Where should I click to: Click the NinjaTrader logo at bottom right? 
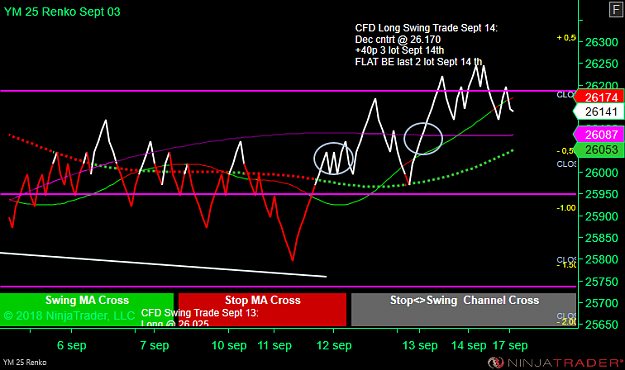(x=555, y=362)
